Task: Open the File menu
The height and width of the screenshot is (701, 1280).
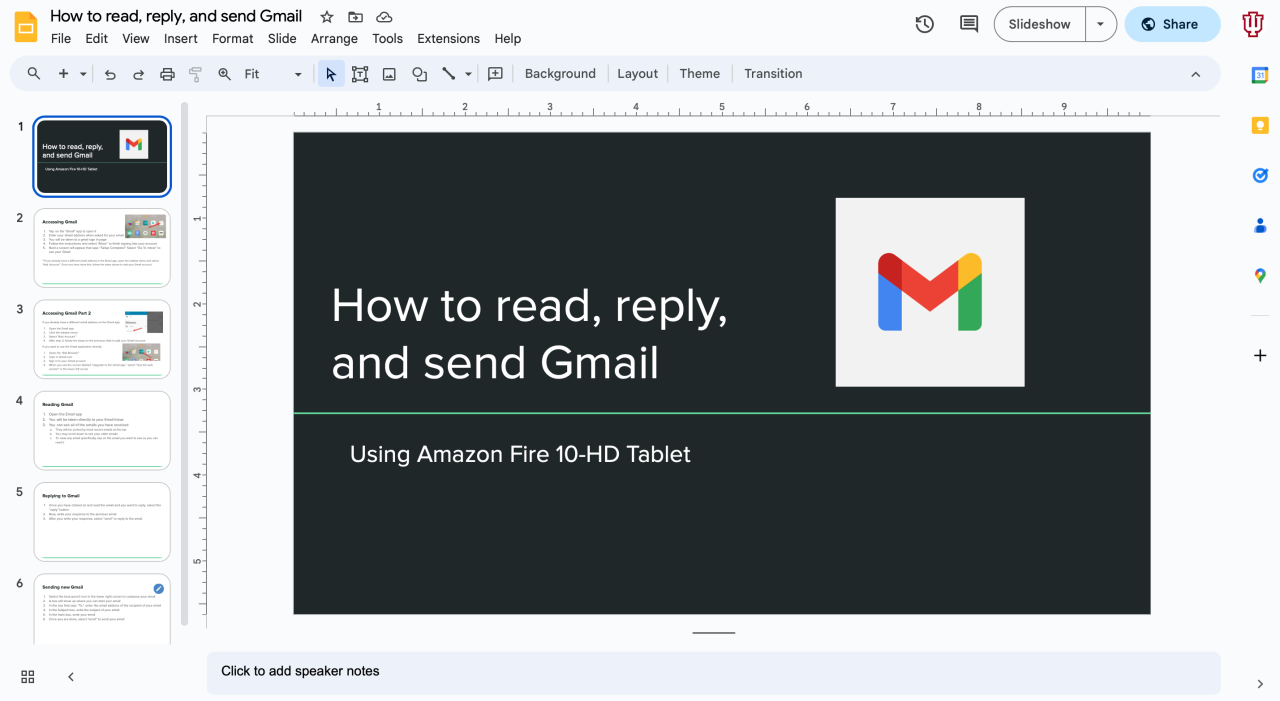Action: (61, 38)
